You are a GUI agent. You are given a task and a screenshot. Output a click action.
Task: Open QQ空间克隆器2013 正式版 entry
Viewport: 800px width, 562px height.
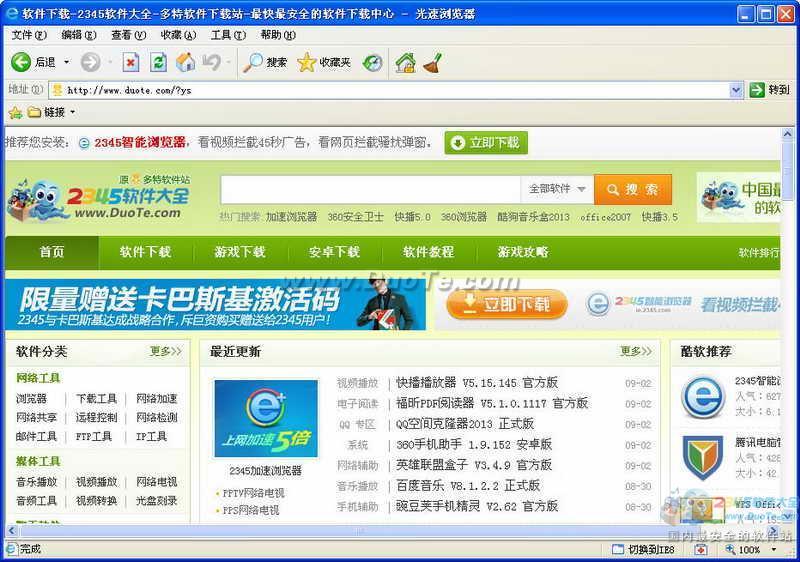[x=465, y=424]
